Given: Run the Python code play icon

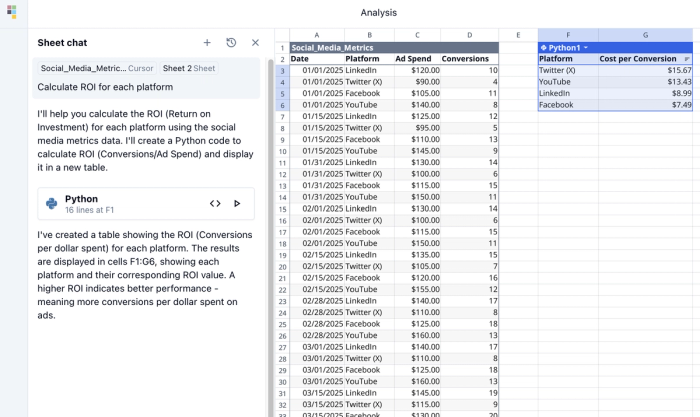Looking at the screenshot, I should coord(237,204).
